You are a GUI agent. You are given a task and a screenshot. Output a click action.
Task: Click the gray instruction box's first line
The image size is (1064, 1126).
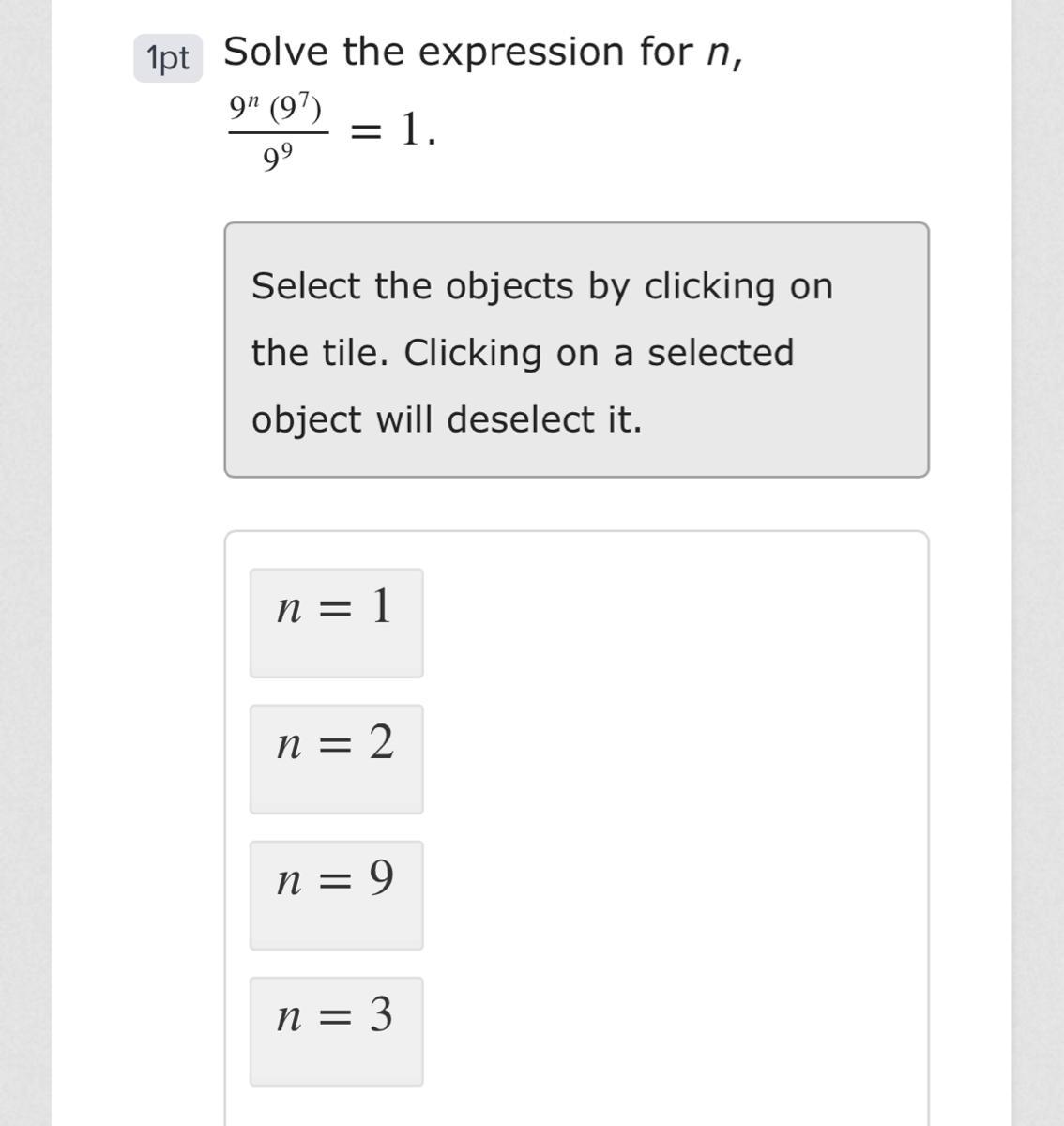point(541,286)
